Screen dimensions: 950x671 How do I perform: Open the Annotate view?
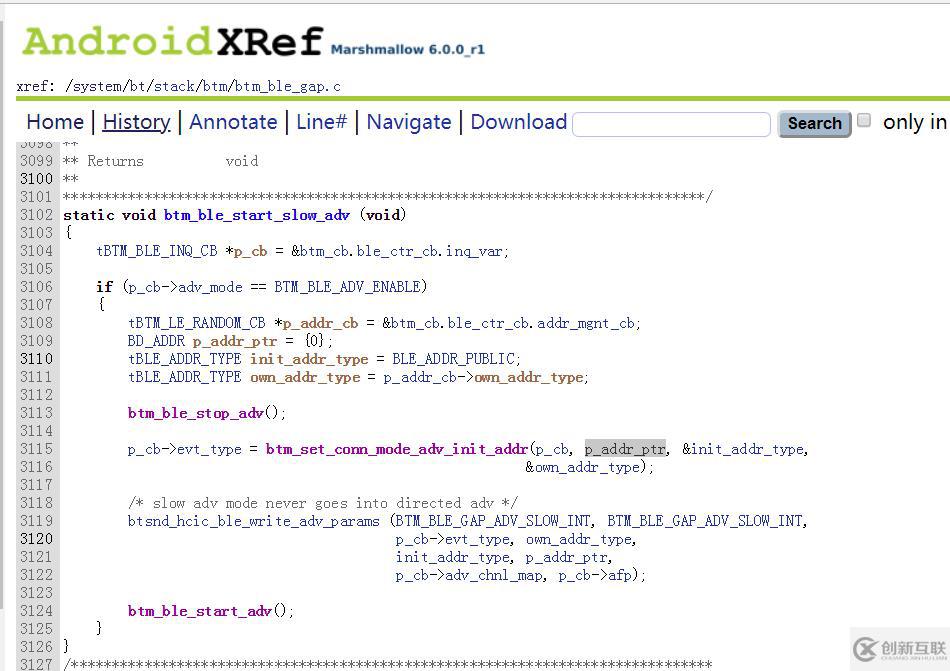233,122
